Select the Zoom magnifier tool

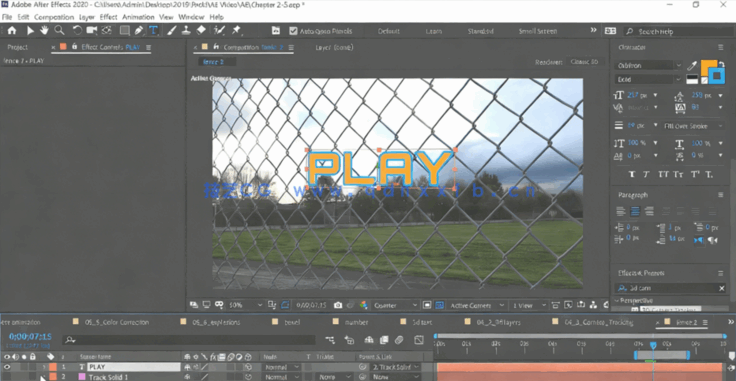(59, 30)
